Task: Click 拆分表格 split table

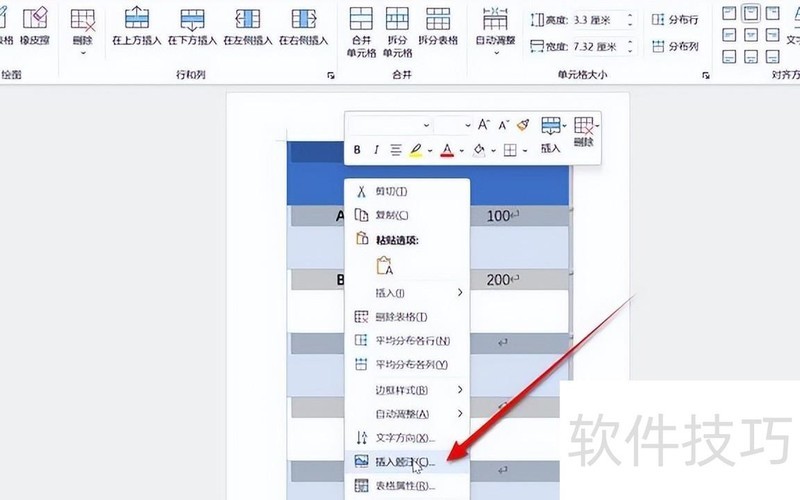Action: coord(438,26)
